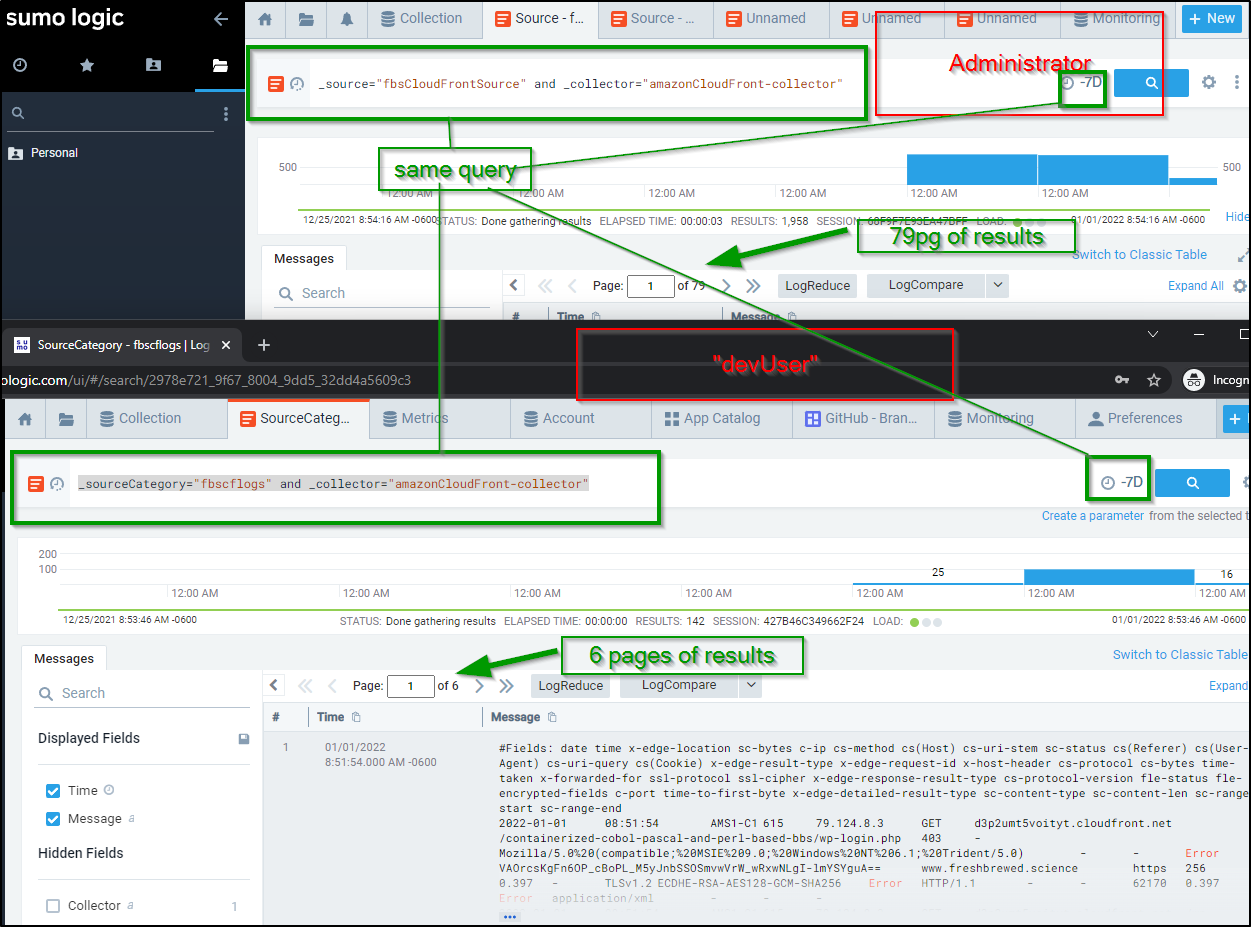1251x927 pixels.
Task: Jump to last page of 6 results
Action: (x=507, y=686)
